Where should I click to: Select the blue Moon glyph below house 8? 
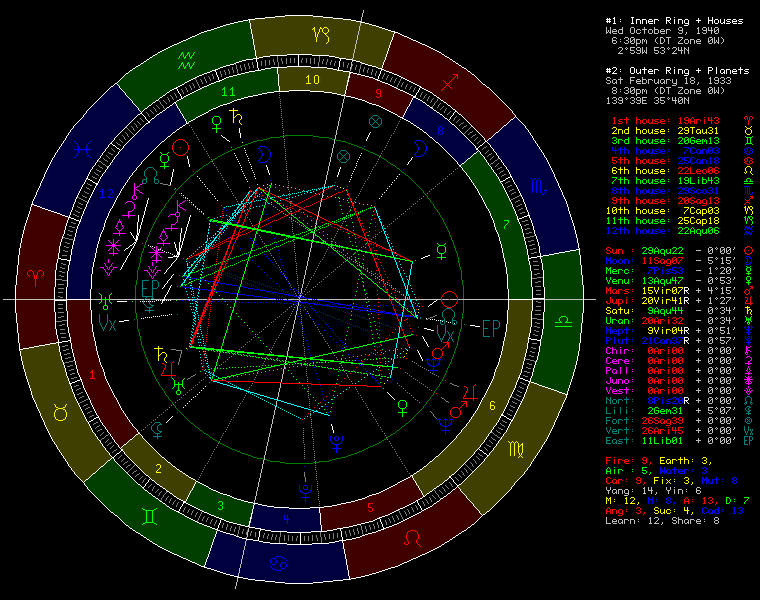pyautogui.click(x=420, y=148)
